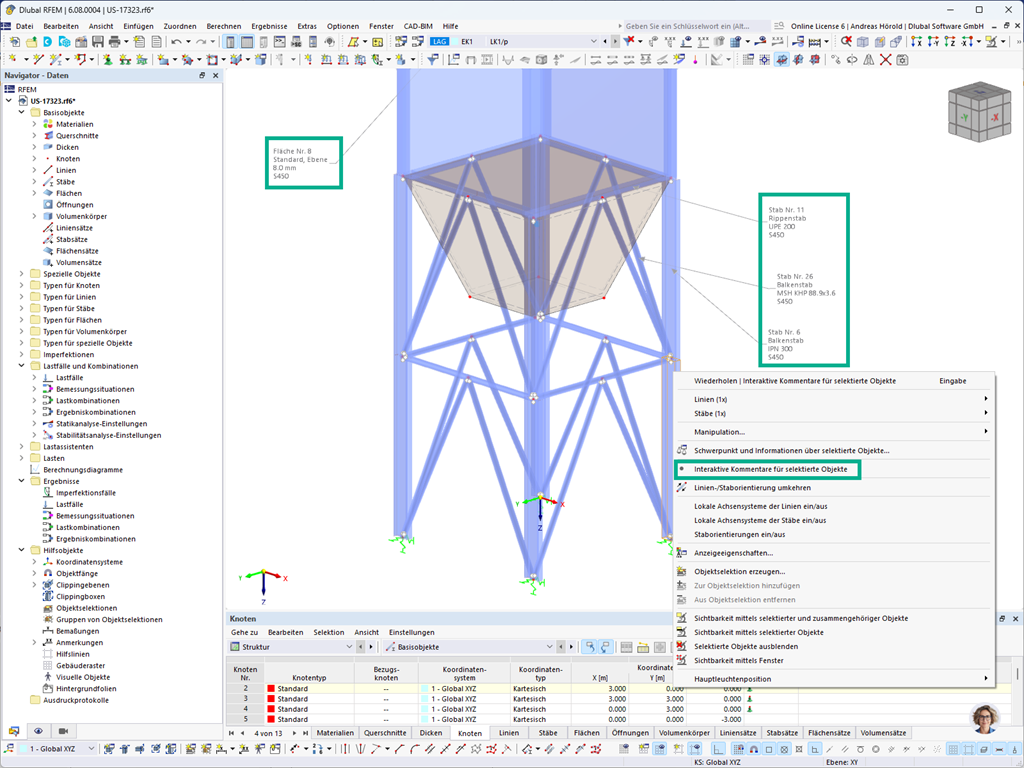Click the new node star icon

point(13,59)
